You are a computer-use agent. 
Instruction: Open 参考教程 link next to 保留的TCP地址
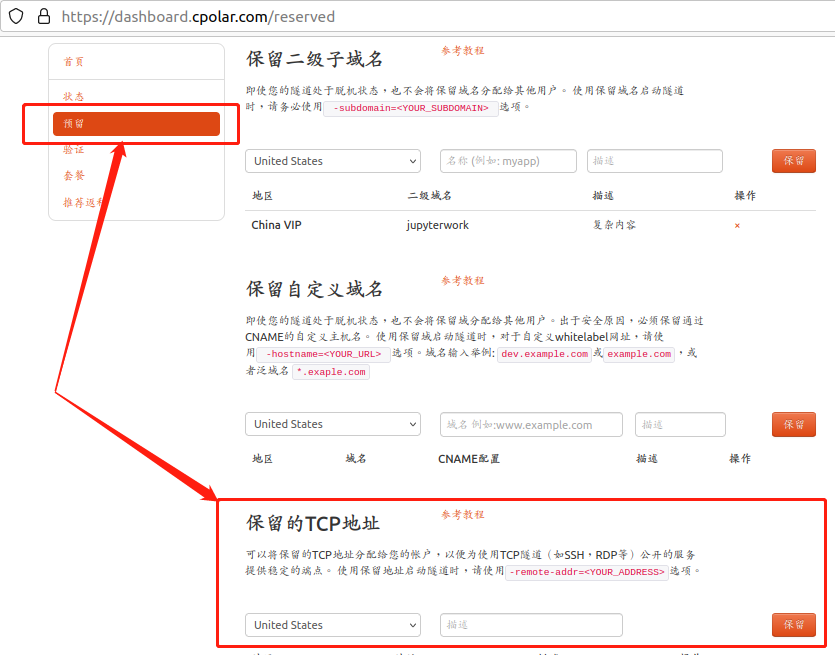point(462,515)
